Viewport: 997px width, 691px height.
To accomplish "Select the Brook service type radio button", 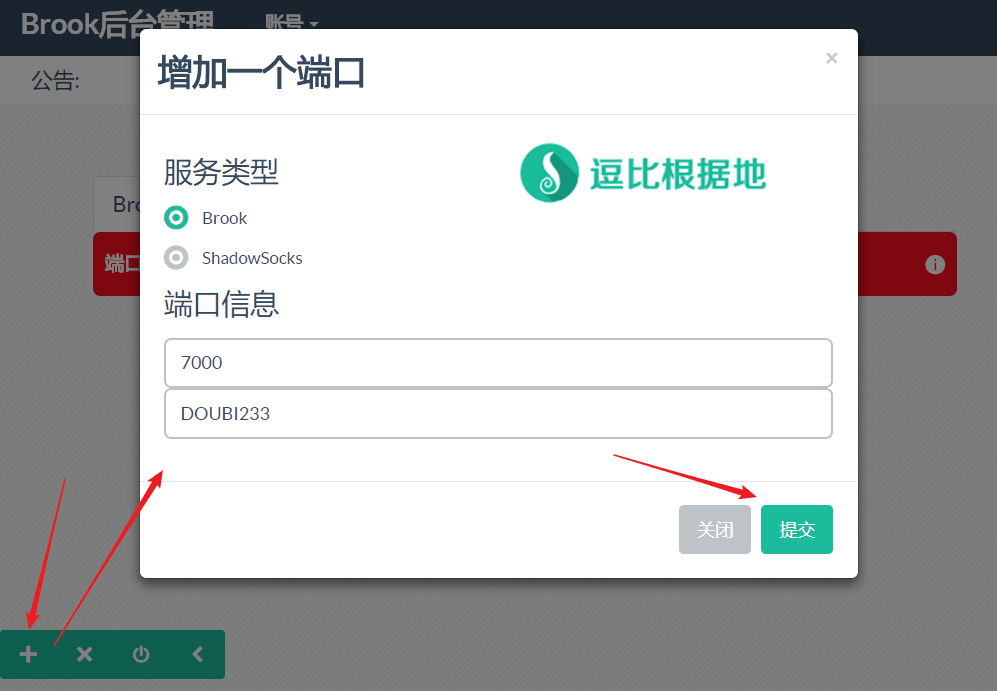I will point(177,218).
